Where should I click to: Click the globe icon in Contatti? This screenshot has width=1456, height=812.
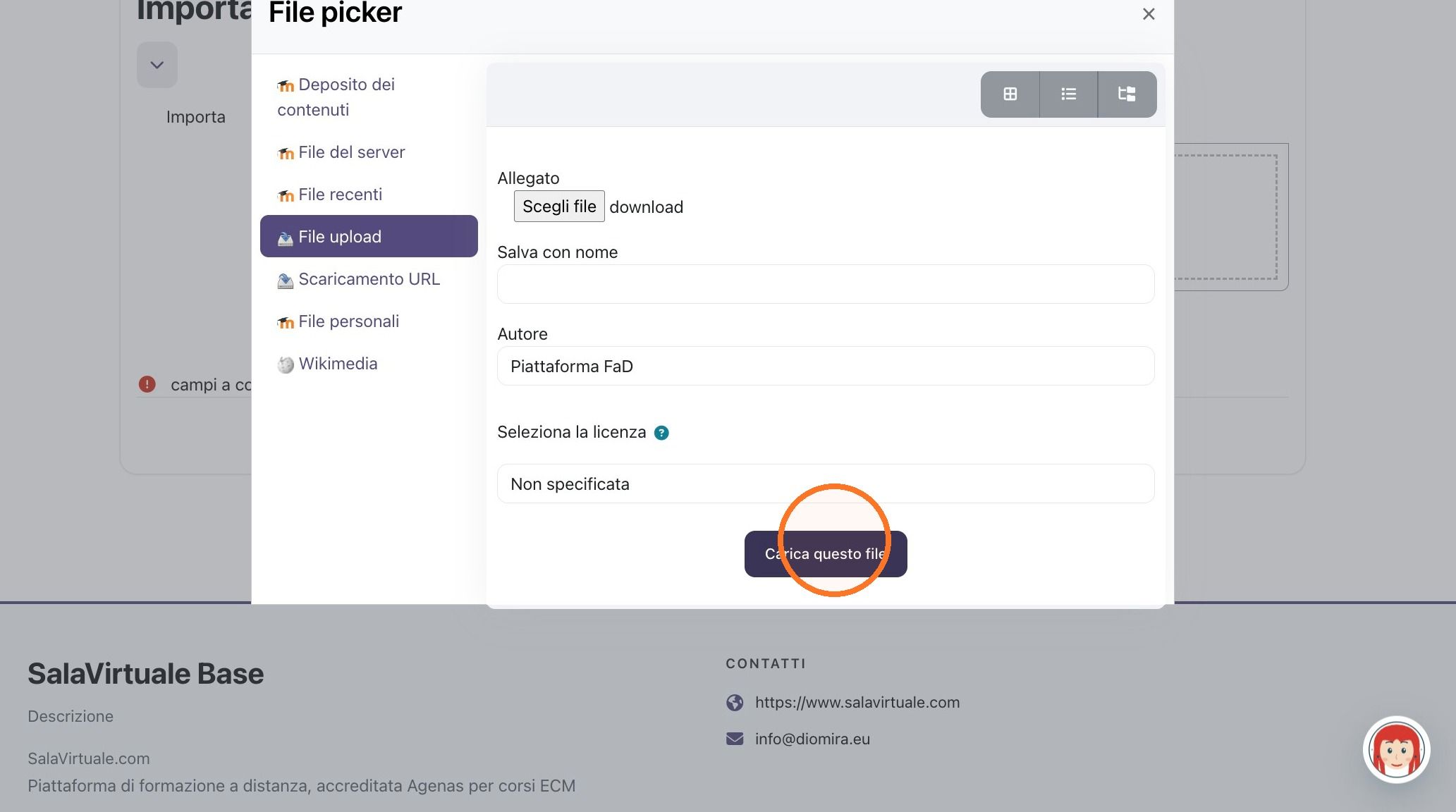735,703
